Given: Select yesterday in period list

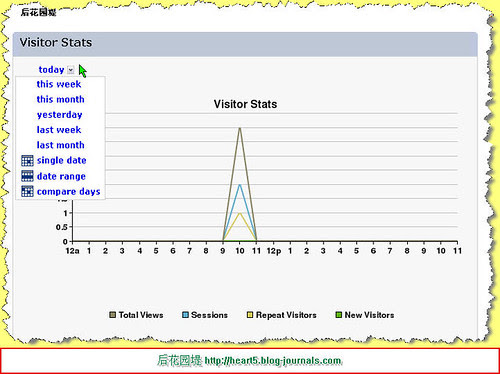Looking at the screenshot, I should tap(60, 115).
